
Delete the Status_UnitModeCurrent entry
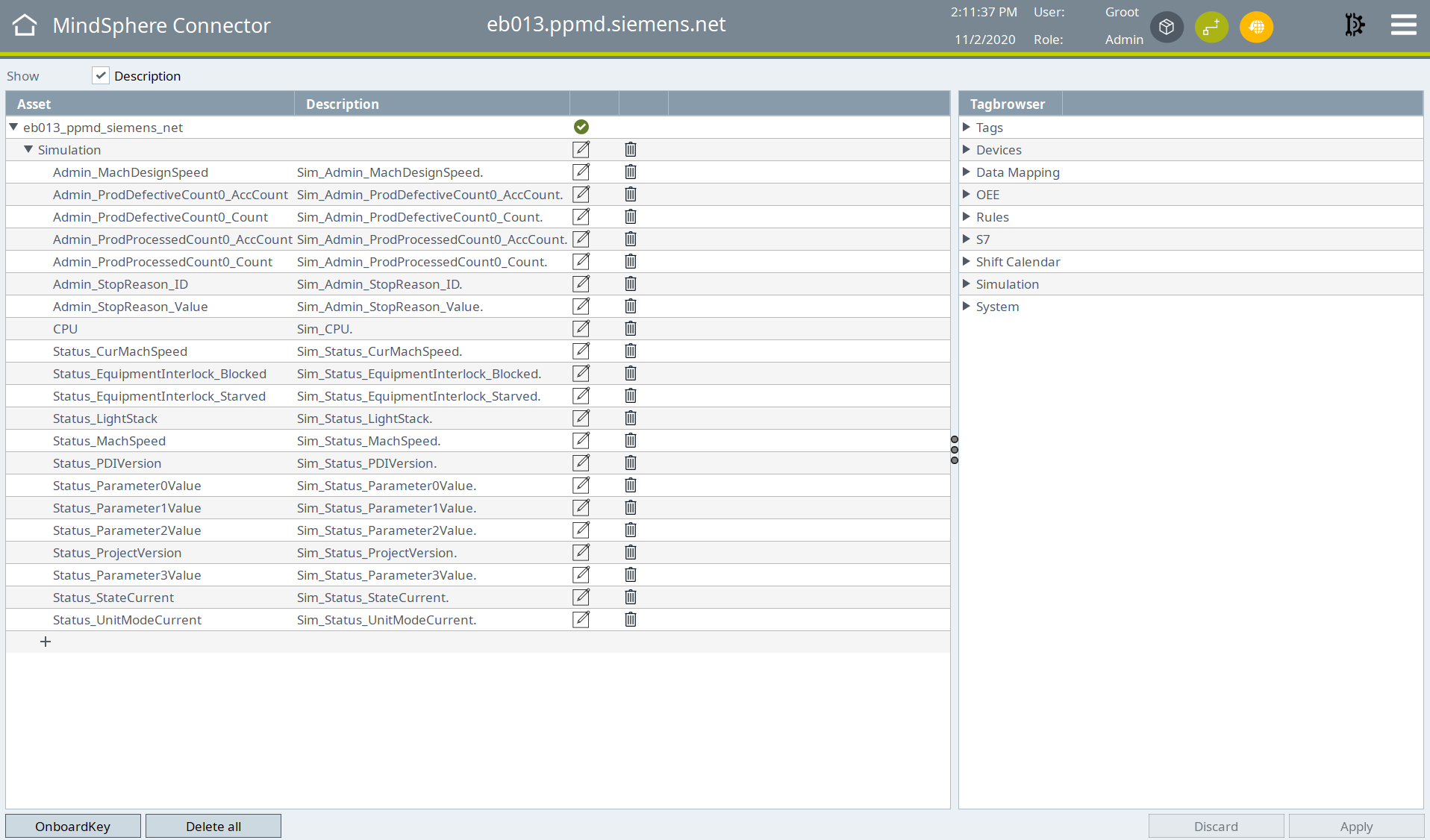pos(631,620)
